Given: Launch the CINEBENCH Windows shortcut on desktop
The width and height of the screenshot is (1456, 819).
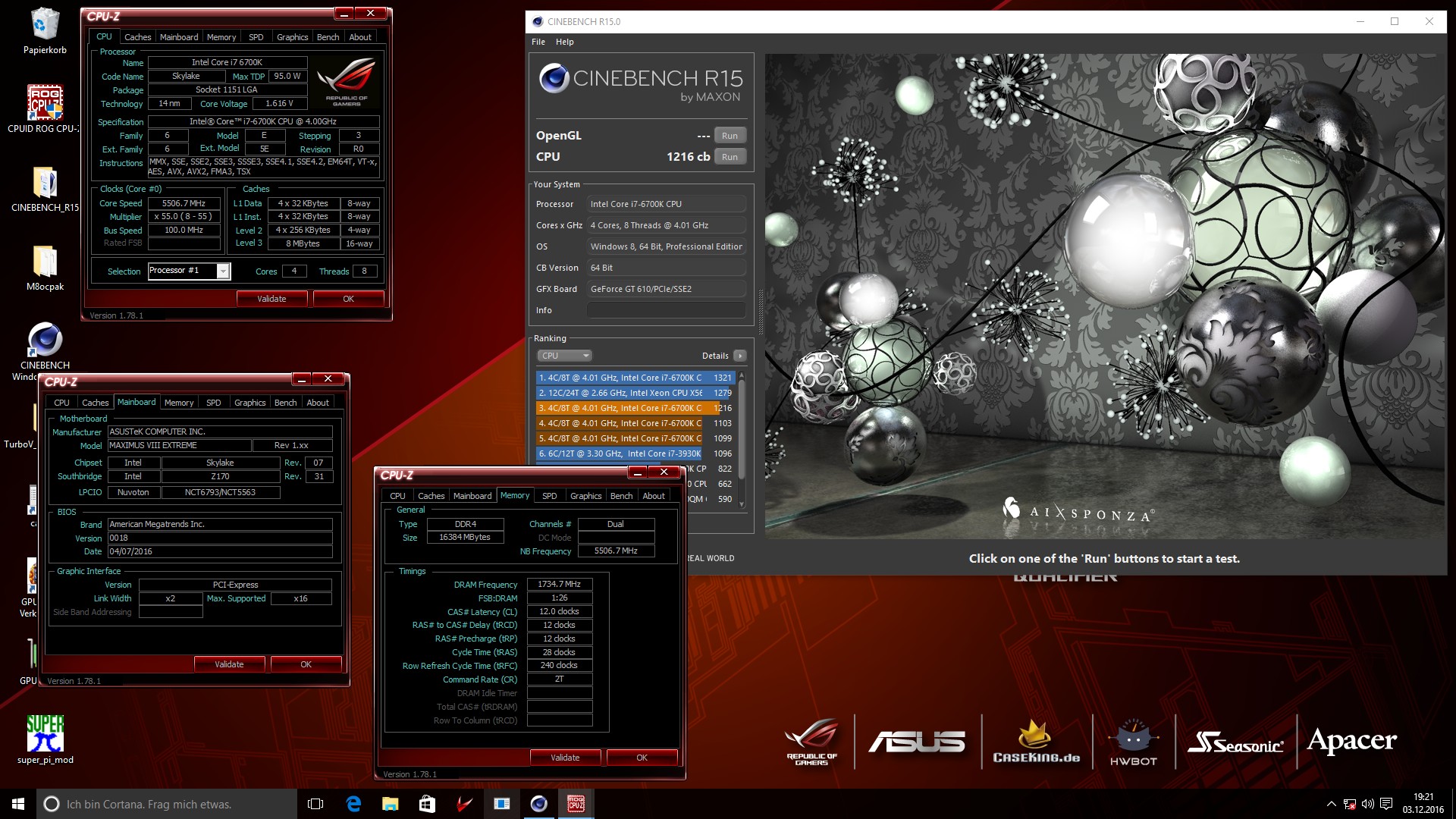Looking at the screenshot, I should [x=45, y=350].
